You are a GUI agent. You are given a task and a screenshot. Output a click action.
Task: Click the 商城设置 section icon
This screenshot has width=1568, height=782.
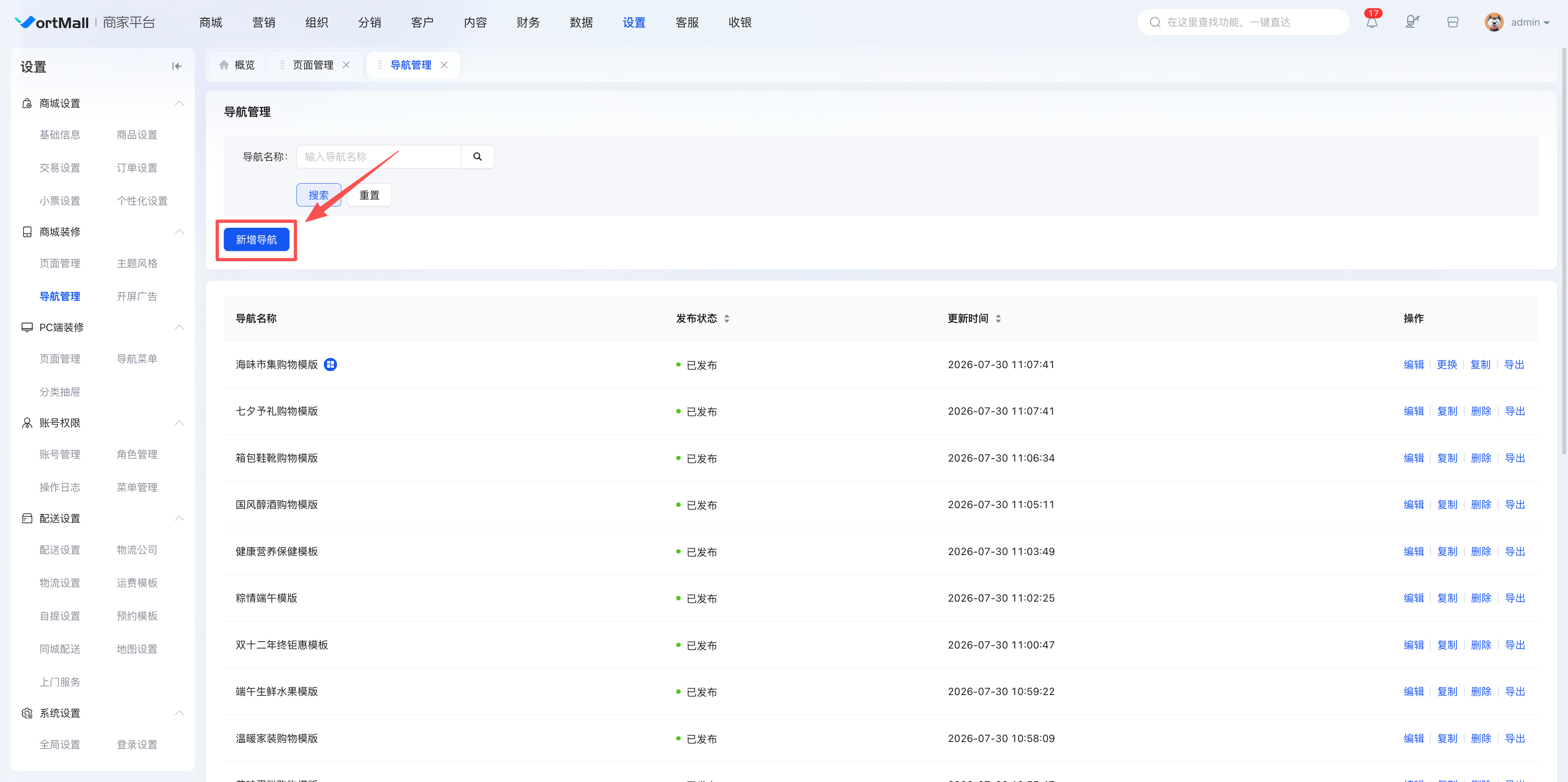click(27, 103)
